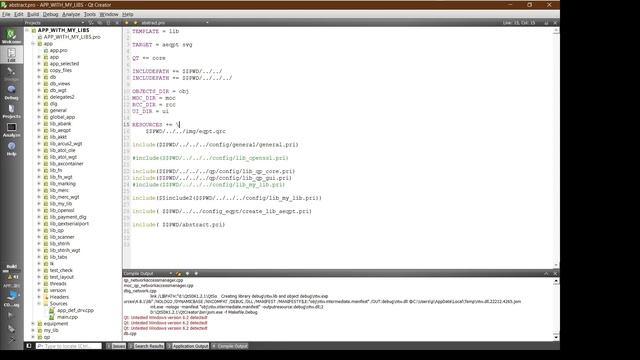Click the Compile Output vertical scrollbar
Screen dimensions: 640x360
(x=556, y=309)
